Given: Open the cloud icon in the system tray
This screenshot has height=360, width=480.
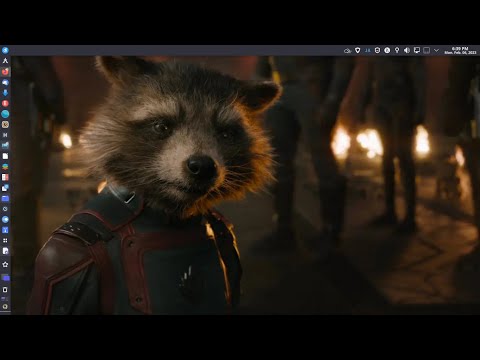Looking at the screenshot, I should [347, 51].
